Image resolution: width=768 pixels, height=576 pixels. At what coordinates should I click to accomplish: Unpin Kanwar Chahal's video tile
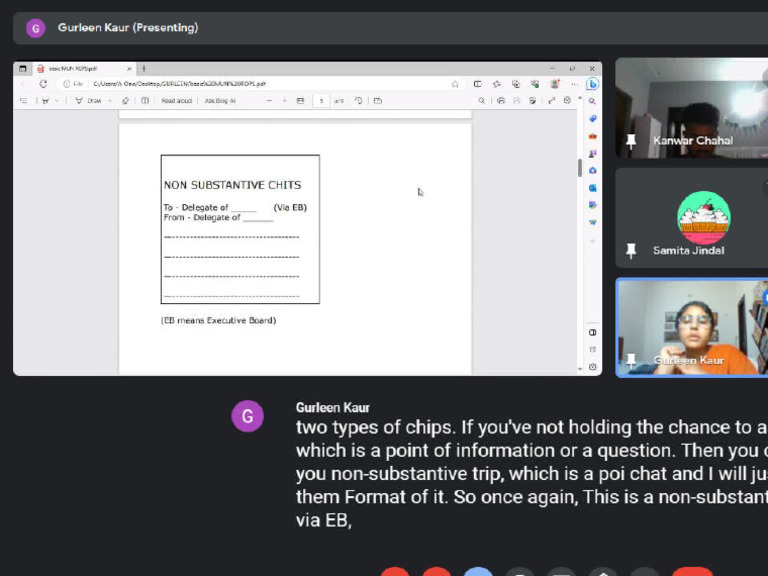pos(631,141)
